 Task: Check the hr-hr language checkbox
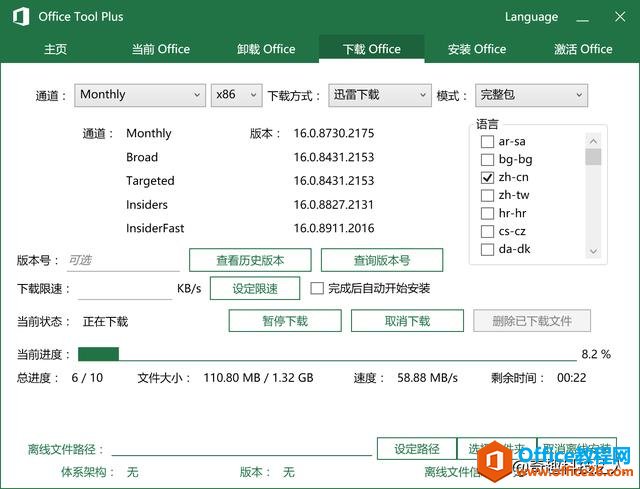click(x=487, y=213)
